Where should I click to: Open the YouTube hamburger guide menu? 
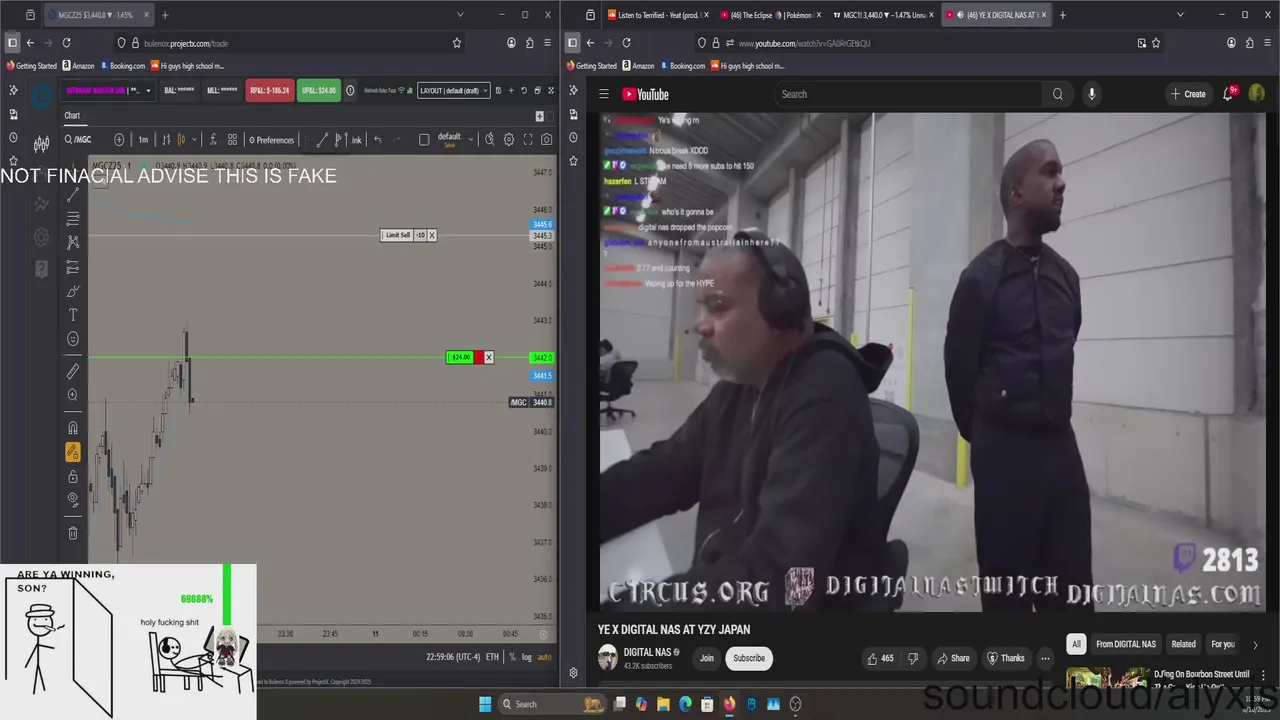(604, 94)
